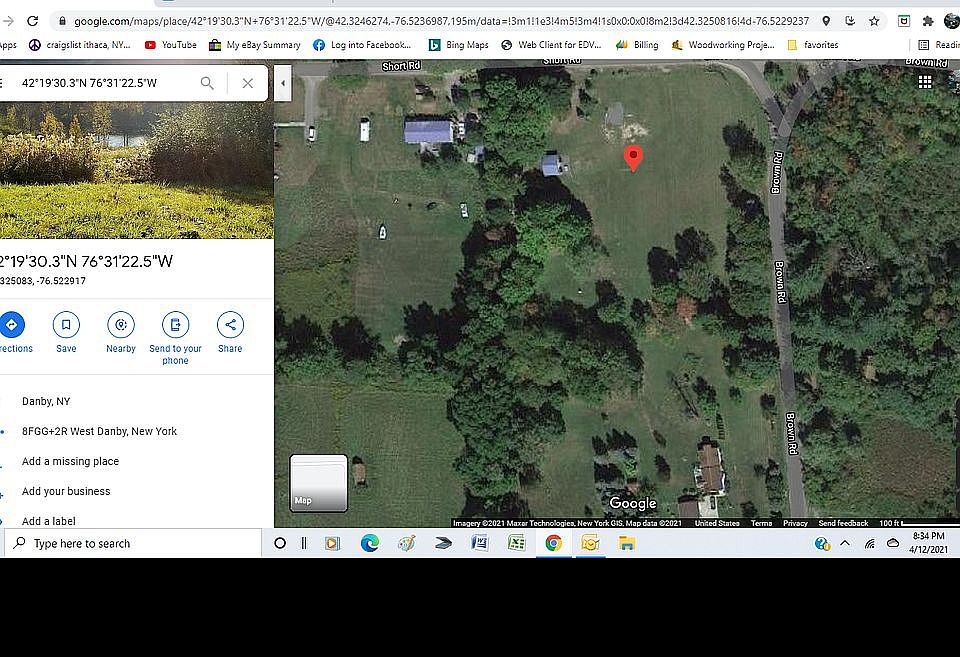Bookmark this page with the star icon
The width and height of the screenshot is (960, 657).
[x=874, y=21]
